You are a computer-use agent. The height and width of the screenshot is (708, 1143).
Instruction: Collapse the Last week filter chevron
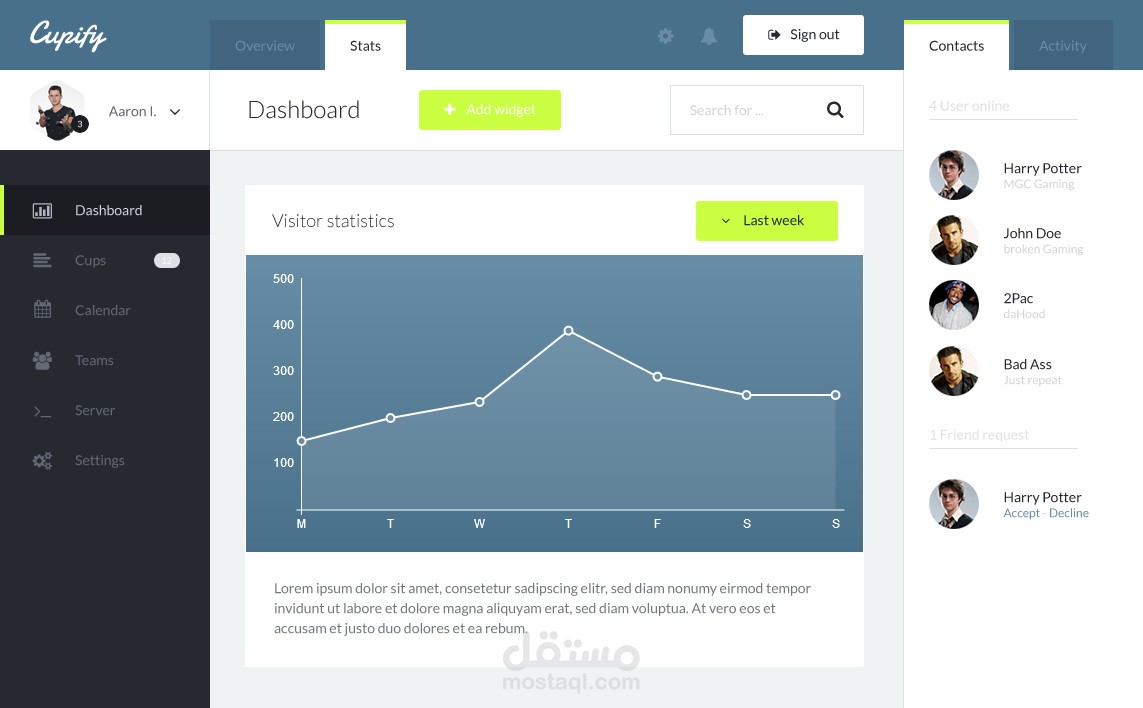coord(725,221)
